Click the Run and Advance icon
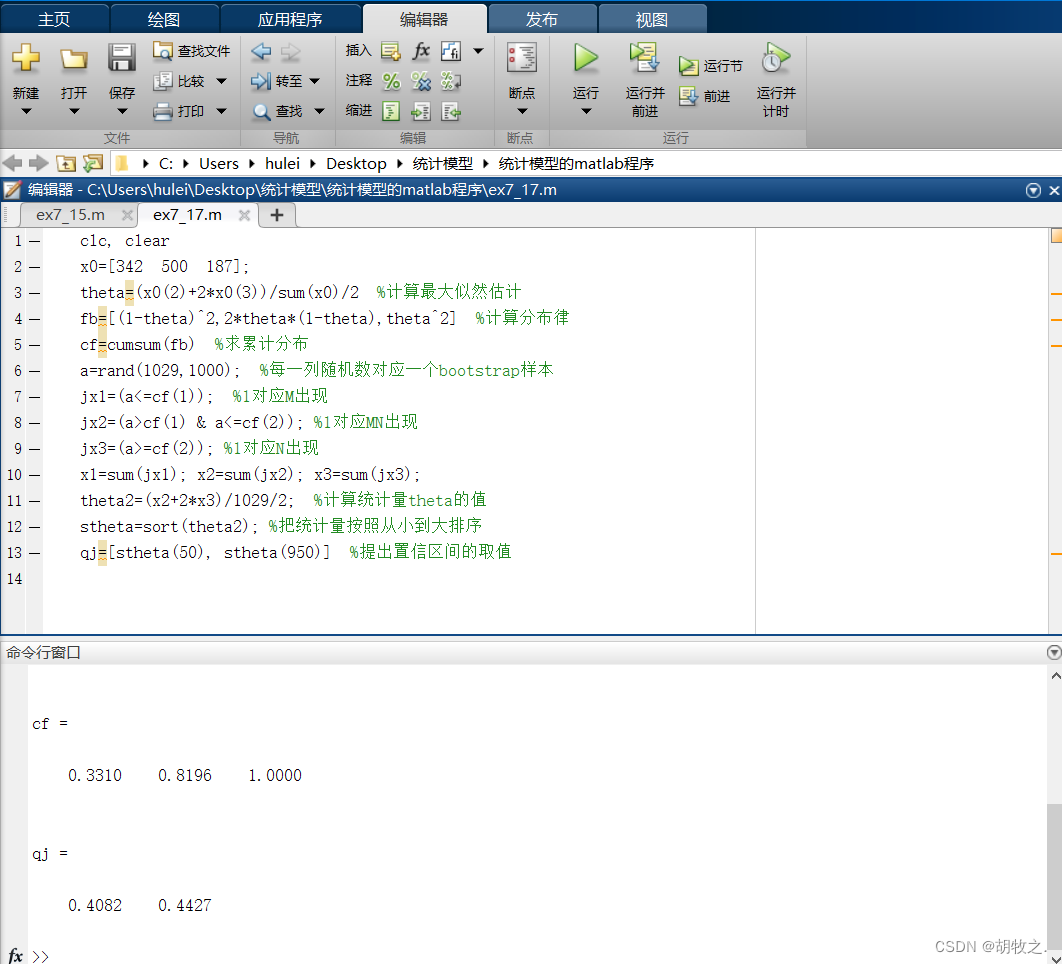 point(644,58)
